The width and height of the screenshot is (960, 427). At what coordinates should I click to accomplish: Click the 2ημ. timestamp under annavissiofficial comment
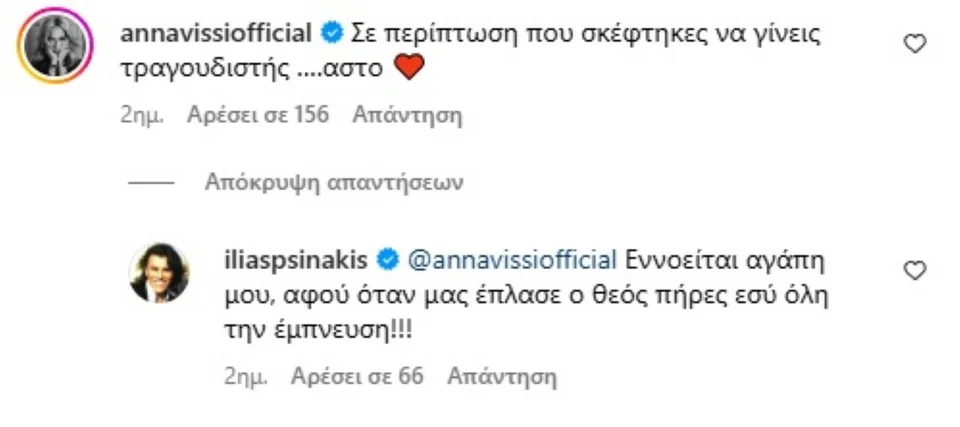[141, 115]
